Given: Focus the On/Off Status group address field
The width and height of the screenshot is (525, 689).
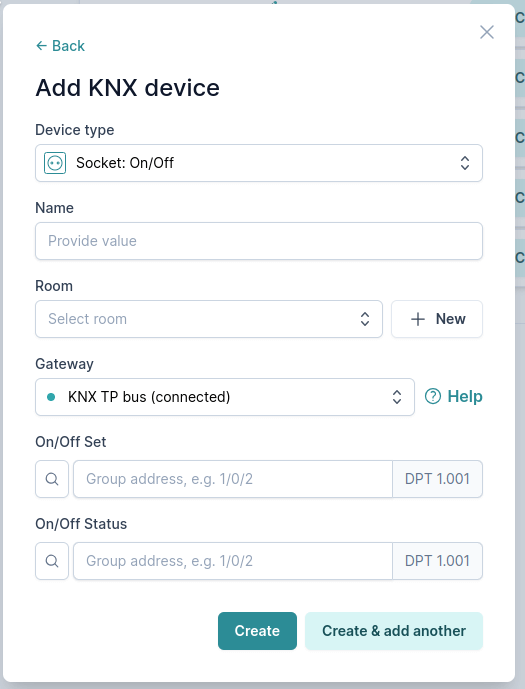Looking at the screenshot, I should (233, 561).
